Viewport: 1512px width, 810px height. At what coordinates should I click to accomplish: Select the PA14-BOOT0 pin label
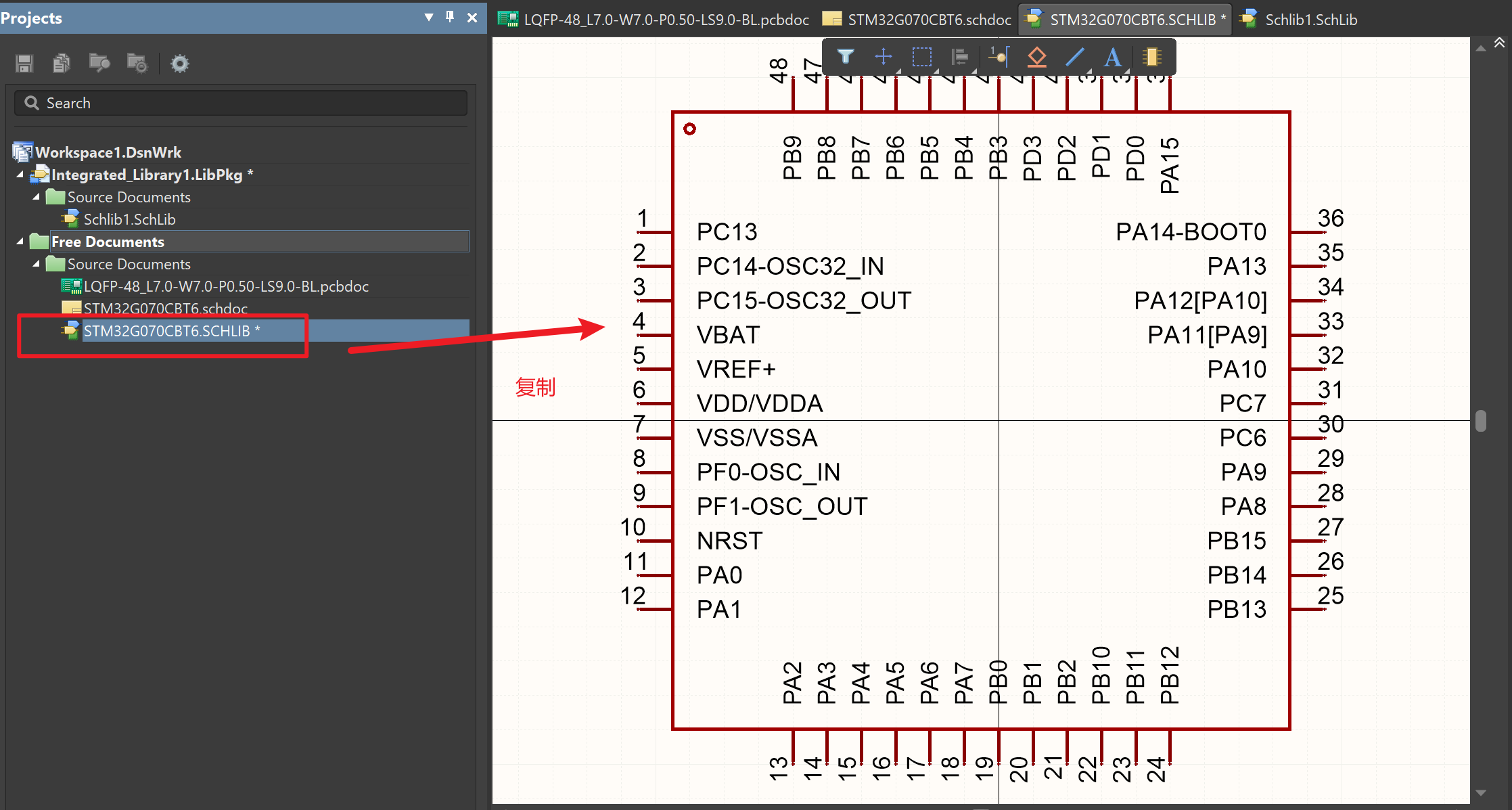pyautogui.click(x=1191, y=232)
